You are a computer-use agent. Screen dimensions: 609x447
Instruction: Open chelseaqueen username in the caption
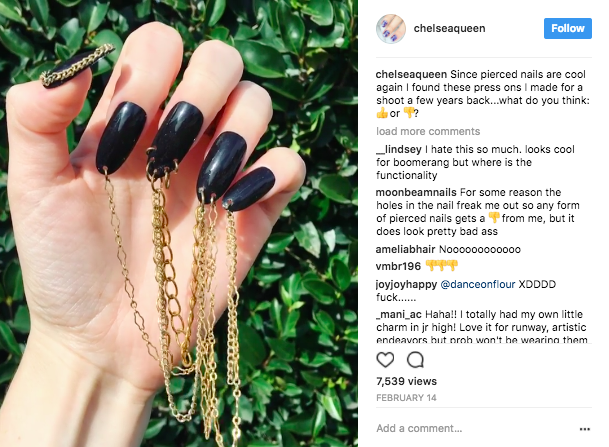point(411,74)
